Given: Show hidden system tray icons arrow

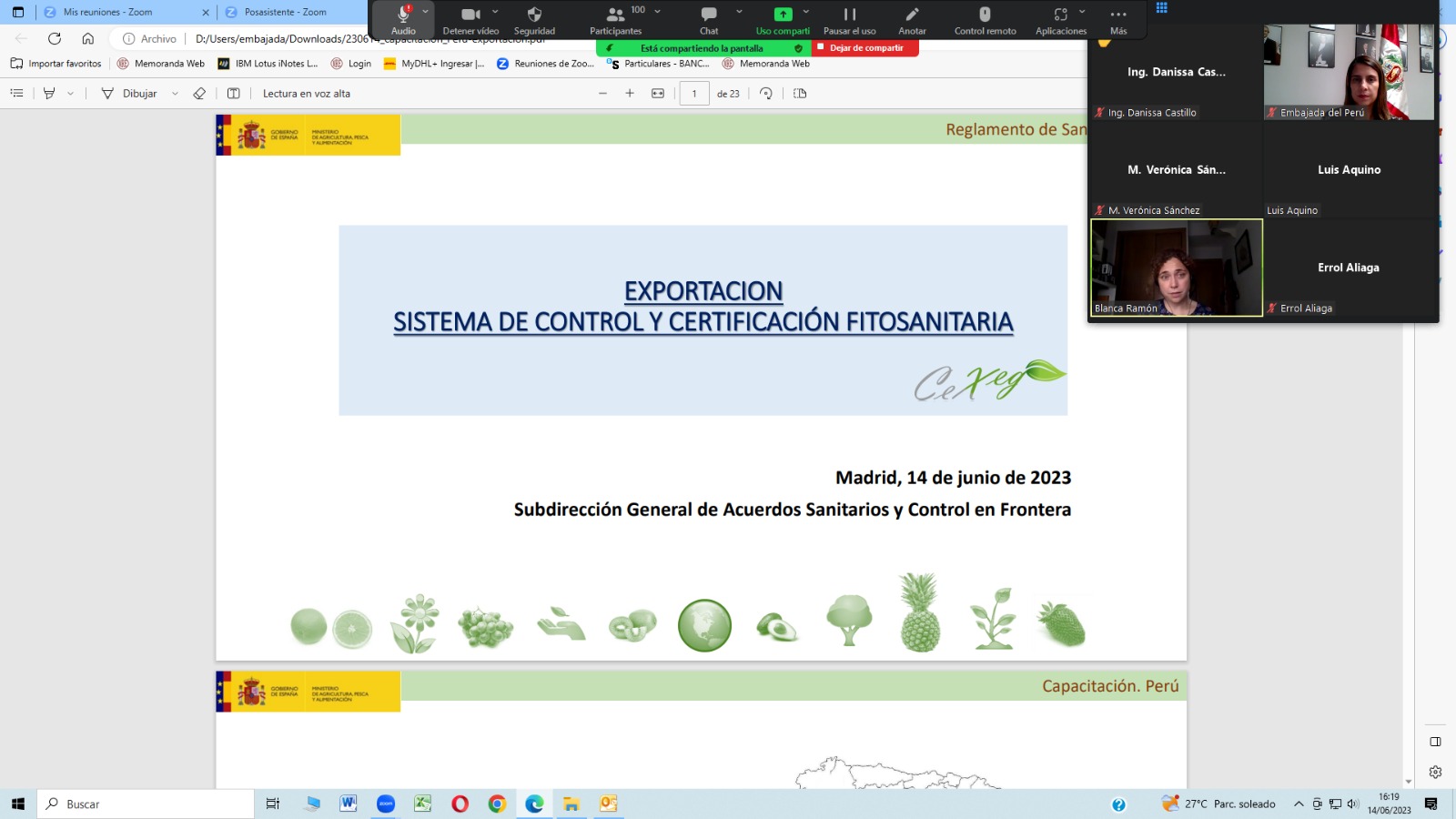Looking at the screenshot, I should point(1299,804).
